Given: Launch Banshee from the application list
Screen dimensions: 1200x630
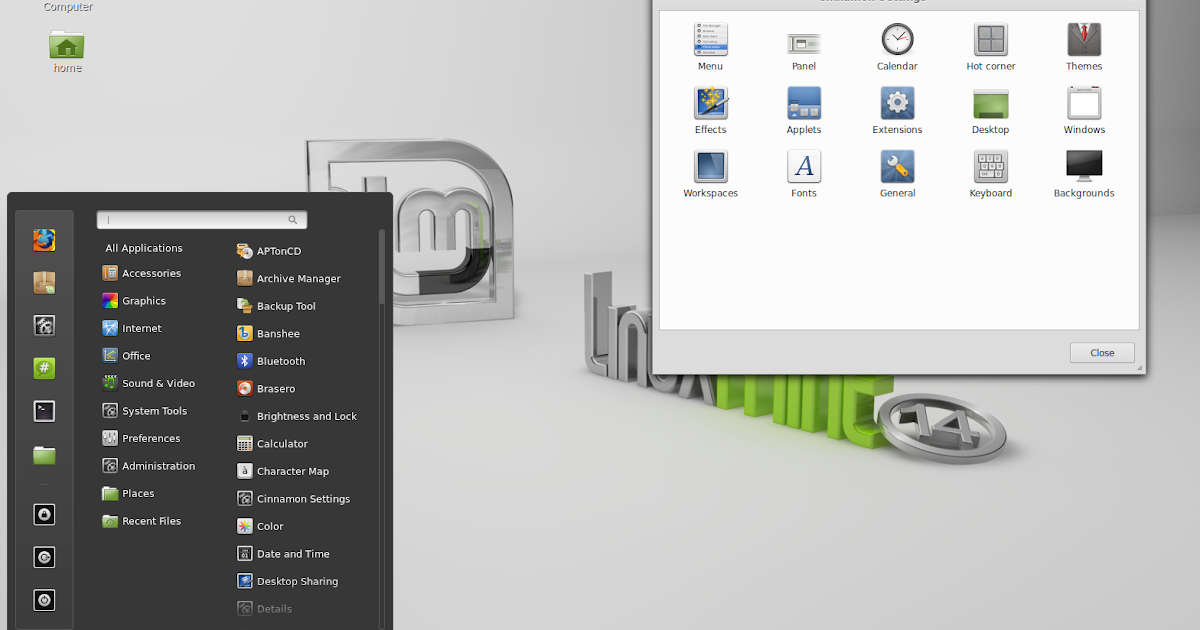Looking at the screenshot, I should pos(268,333).
